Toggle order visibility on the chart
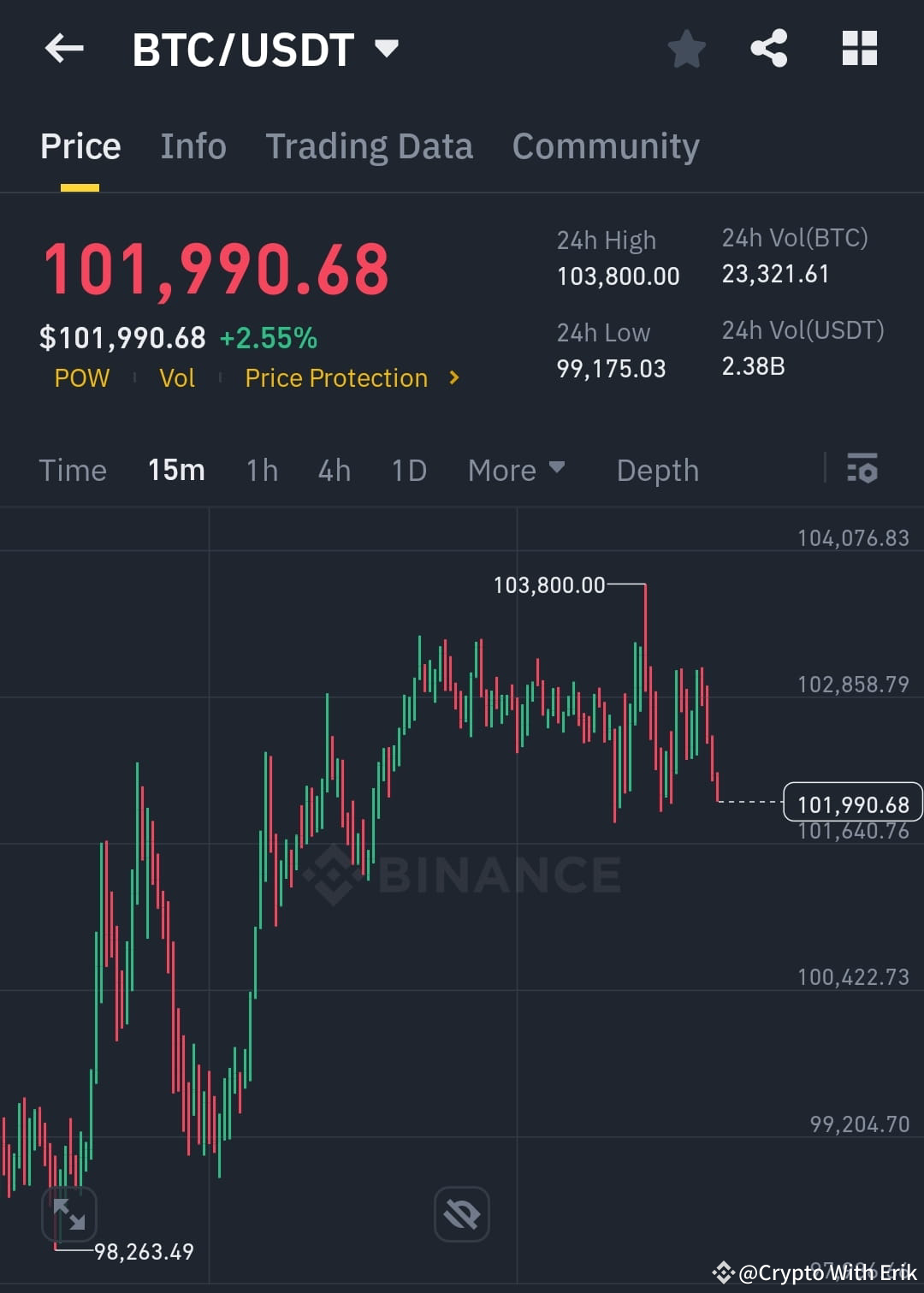The width and height of the screenshot is (924, 1293). point(461,1213)
